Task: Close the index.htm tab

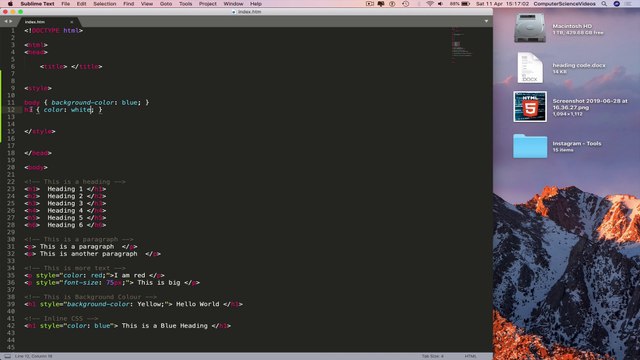Action: click(x=71, y=22)
